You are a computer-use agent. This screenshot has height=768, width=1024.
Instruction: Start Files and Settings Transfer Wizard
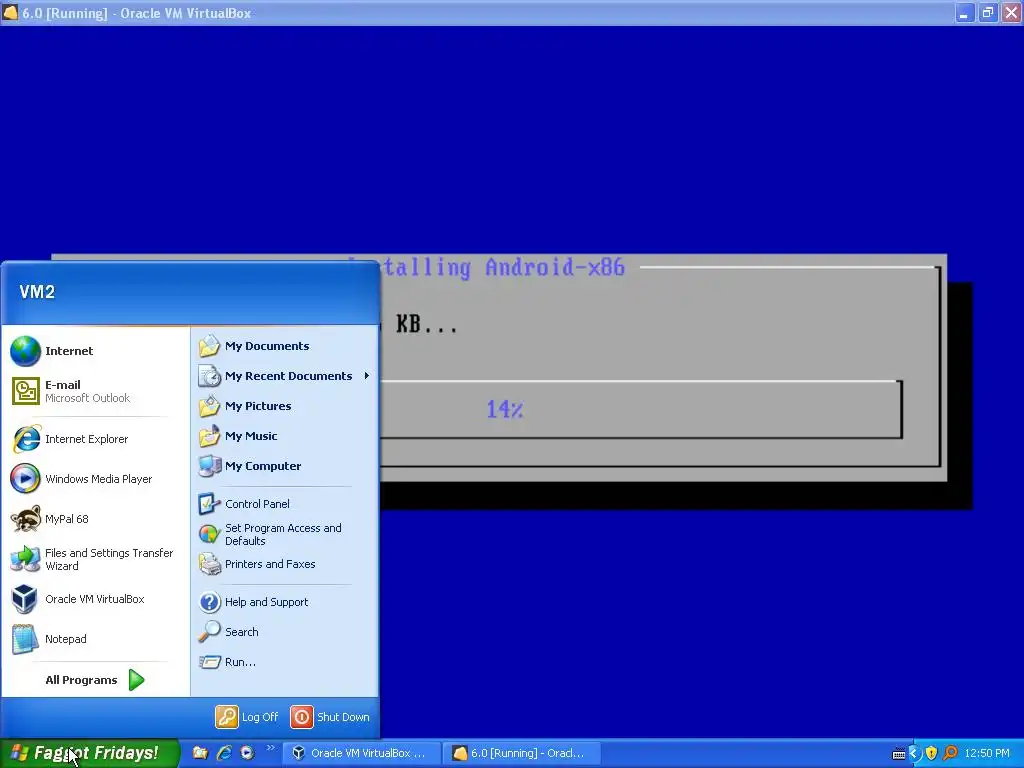coord(95,559)
